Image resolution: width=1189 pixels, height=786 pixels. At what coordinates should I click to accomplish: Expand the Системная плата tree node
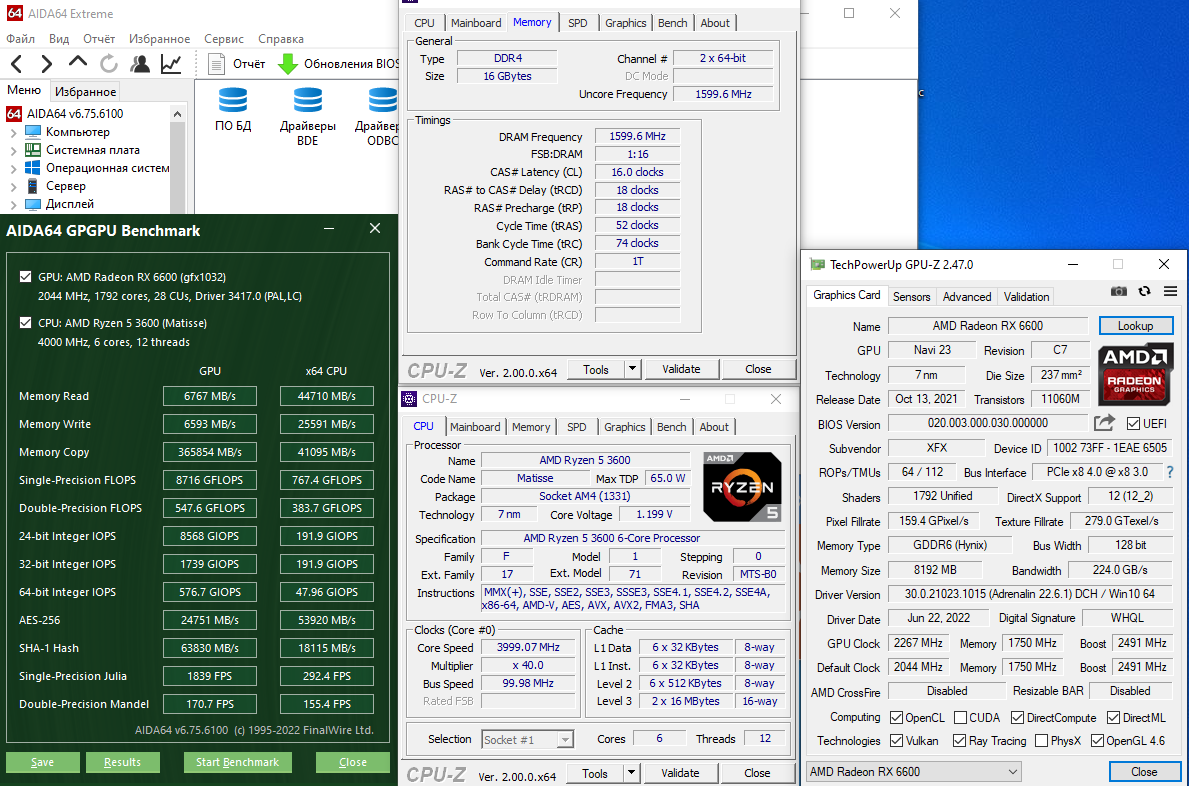[13, 151]
